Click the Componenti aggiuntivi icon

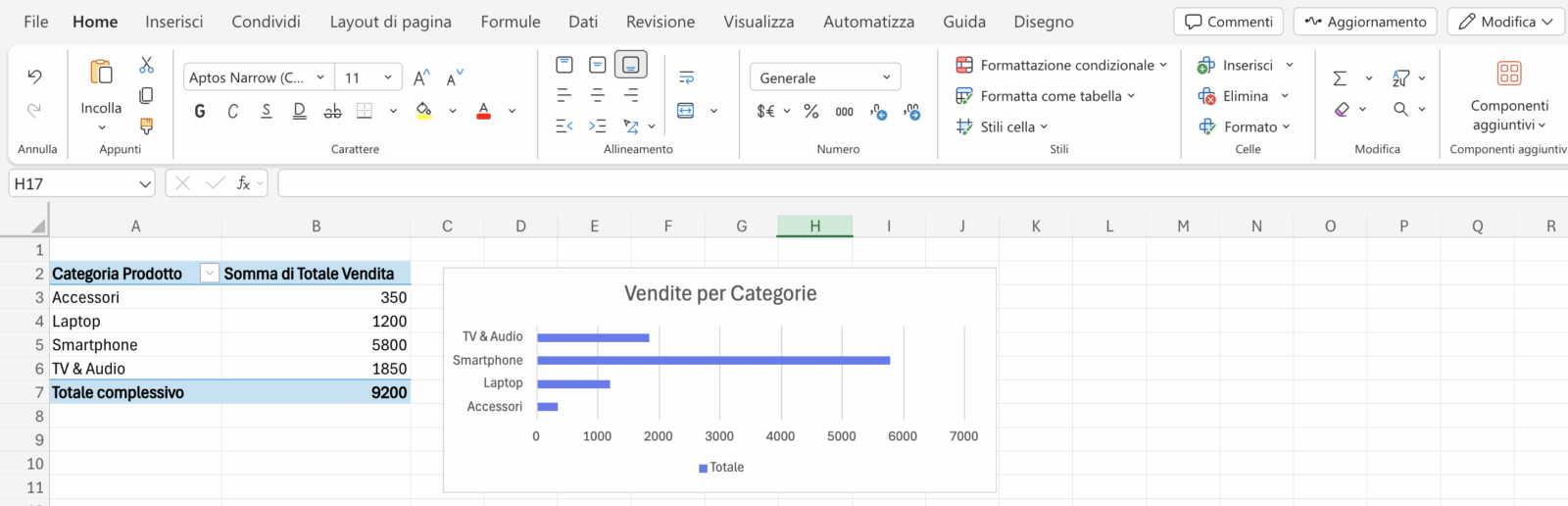1509,74
